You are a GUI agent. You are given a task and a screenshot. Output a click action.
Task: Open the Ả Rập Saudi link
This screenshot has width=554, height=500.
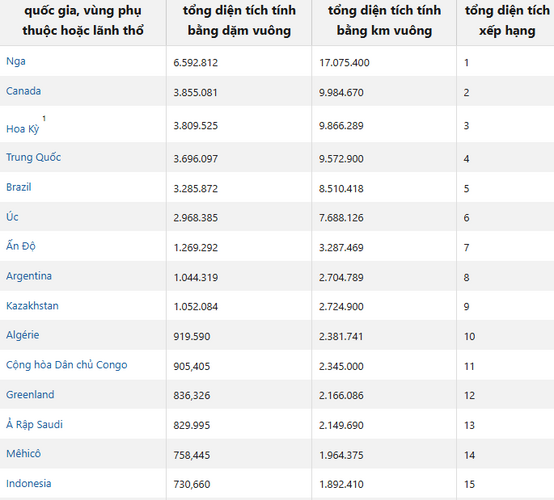point(34,424)
